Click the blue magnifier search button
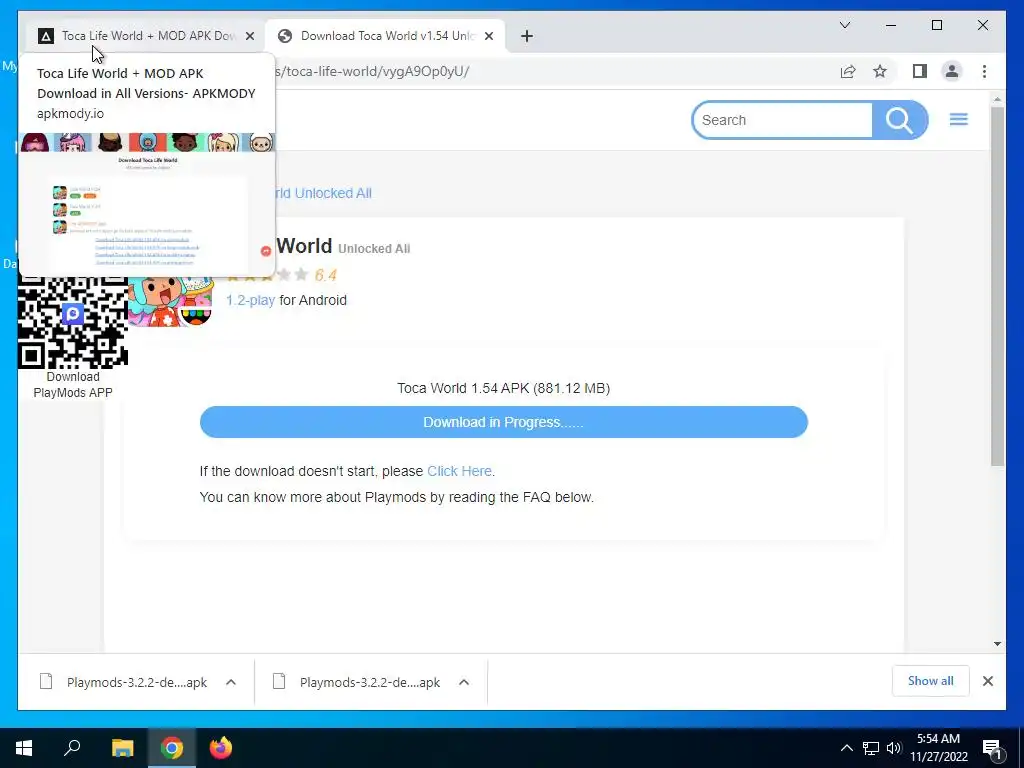Image resolution: width=1024 pixels, height=768 pixels. pyautogui.click(x=899, y=120)
